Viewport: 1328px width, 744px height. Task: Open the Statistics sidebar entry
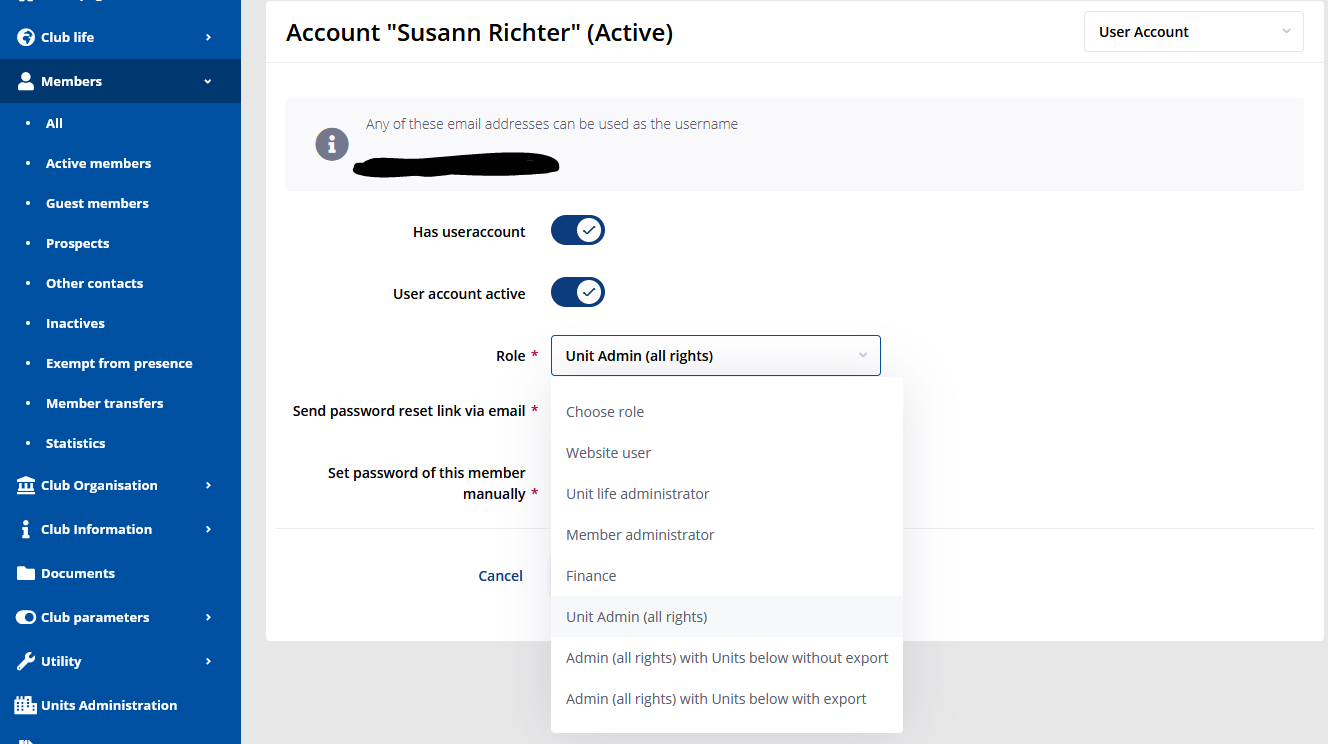(x=75, y=443)
